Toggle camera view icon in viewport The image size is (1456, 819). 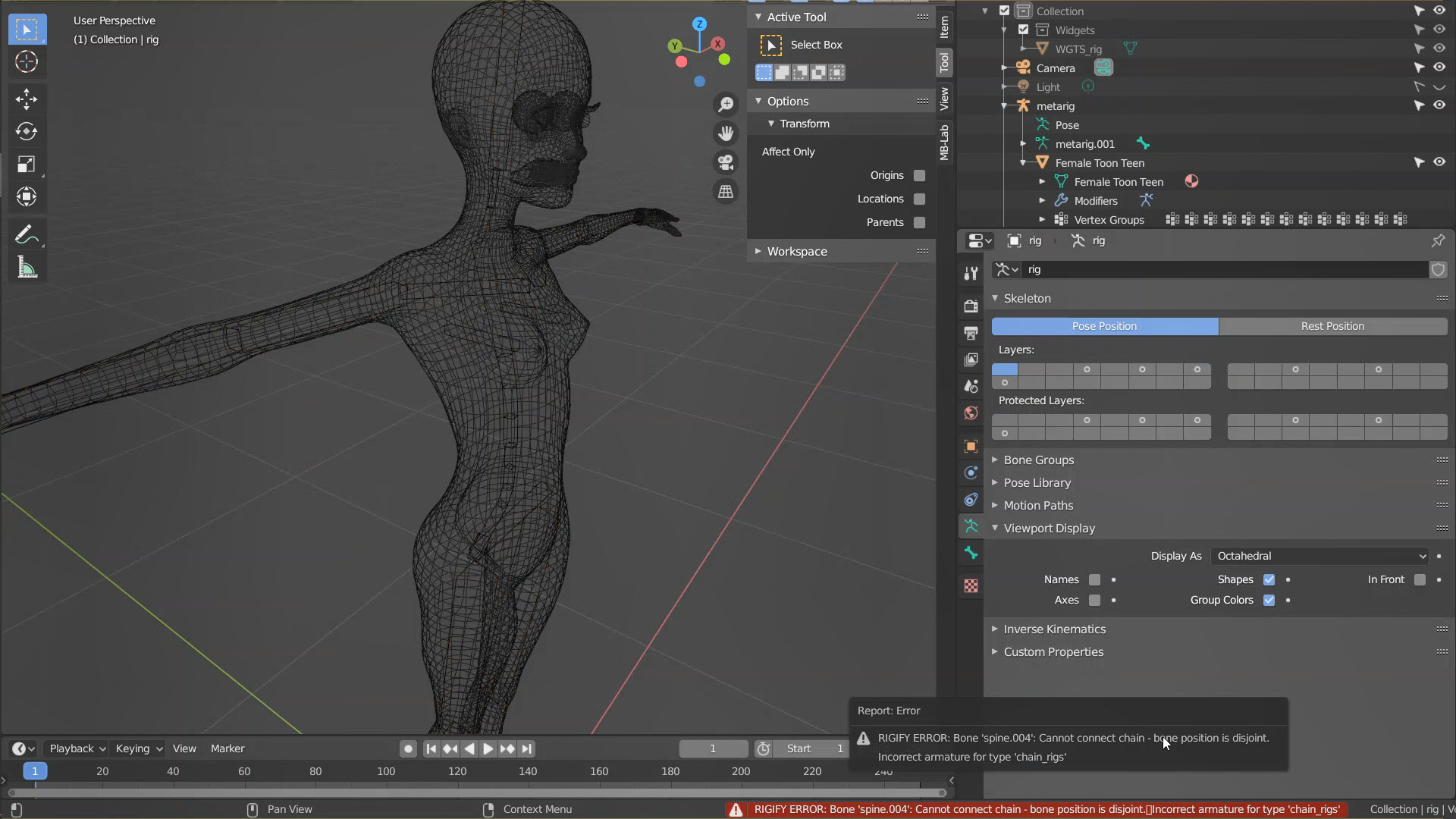pyautogui.click(x=726, y=162)
